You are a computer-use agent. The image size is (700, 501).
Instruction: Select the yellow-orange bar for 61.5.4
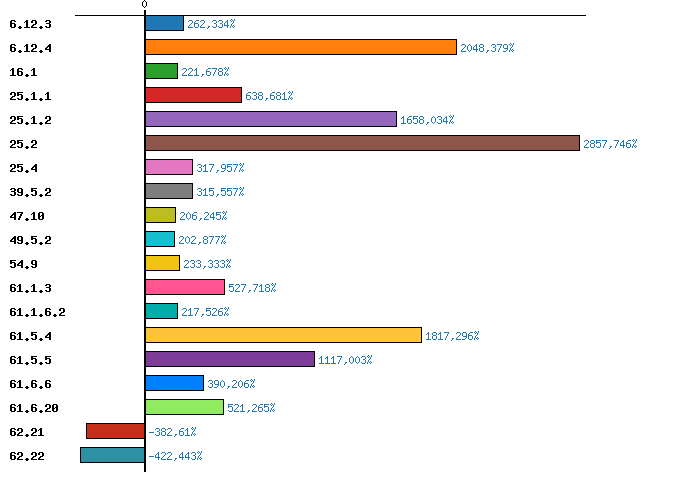283,335
